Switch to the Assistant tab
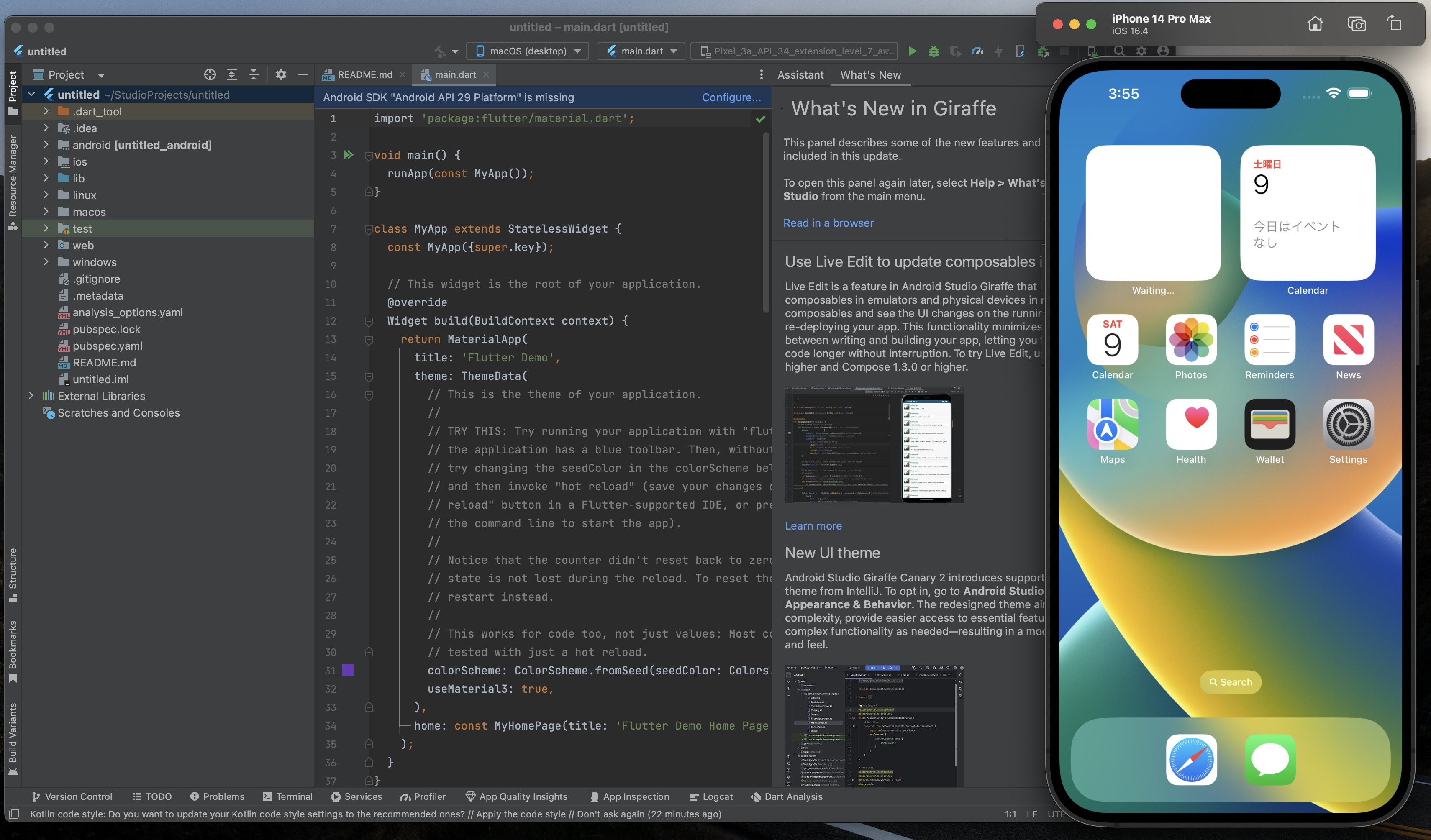1431x840 pixels. 800,74
